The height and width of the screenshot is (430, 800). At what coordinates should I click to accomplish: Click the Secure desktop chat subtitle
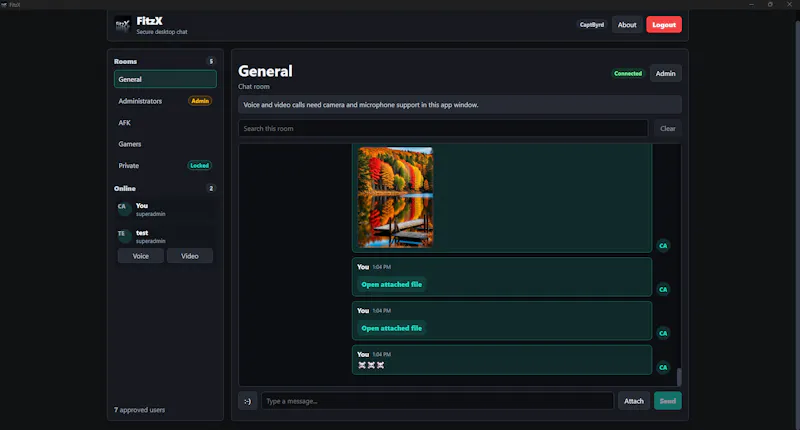162,32
